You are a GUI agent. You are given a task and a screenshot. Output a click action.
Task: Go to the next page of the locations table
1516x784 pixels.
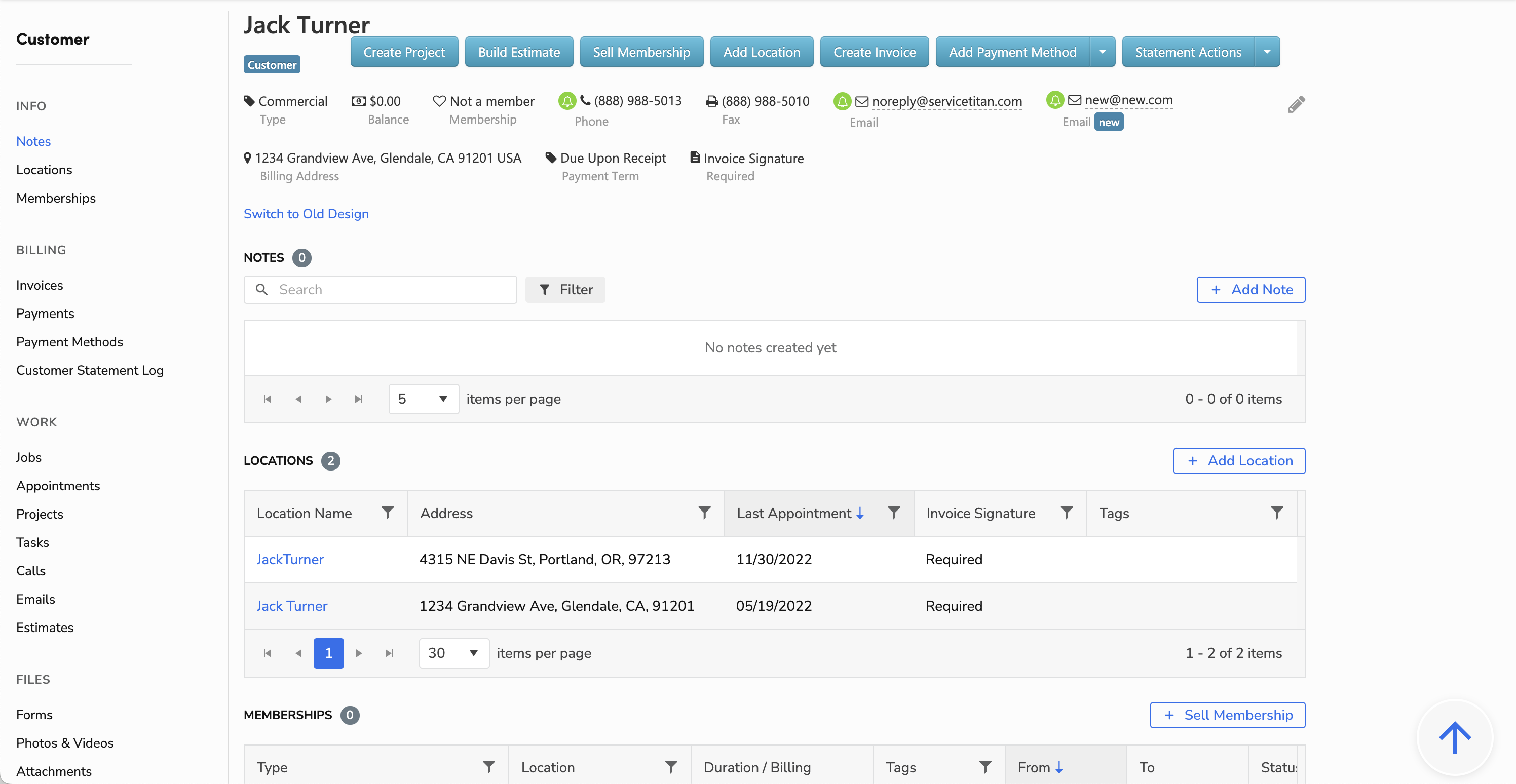359,653
